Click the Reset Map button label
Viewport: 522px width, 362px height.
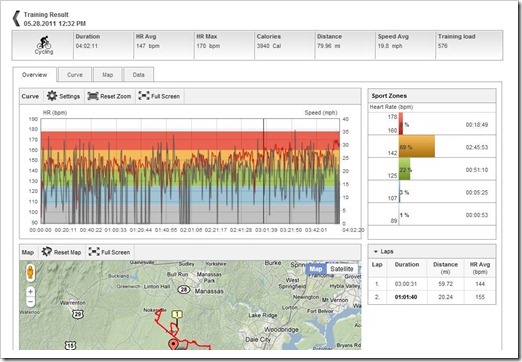(x=67, y=252)
